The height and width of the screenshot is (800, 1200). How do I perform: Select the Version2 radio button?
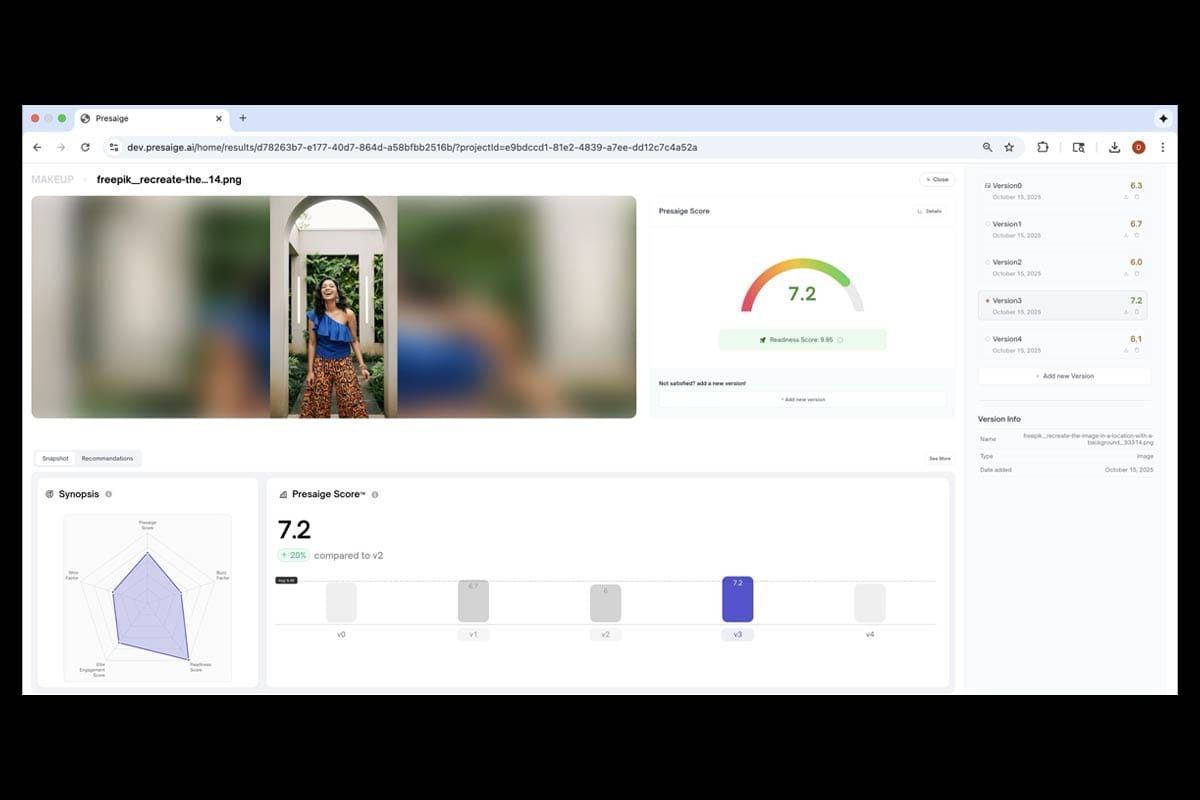coord(990,262)
